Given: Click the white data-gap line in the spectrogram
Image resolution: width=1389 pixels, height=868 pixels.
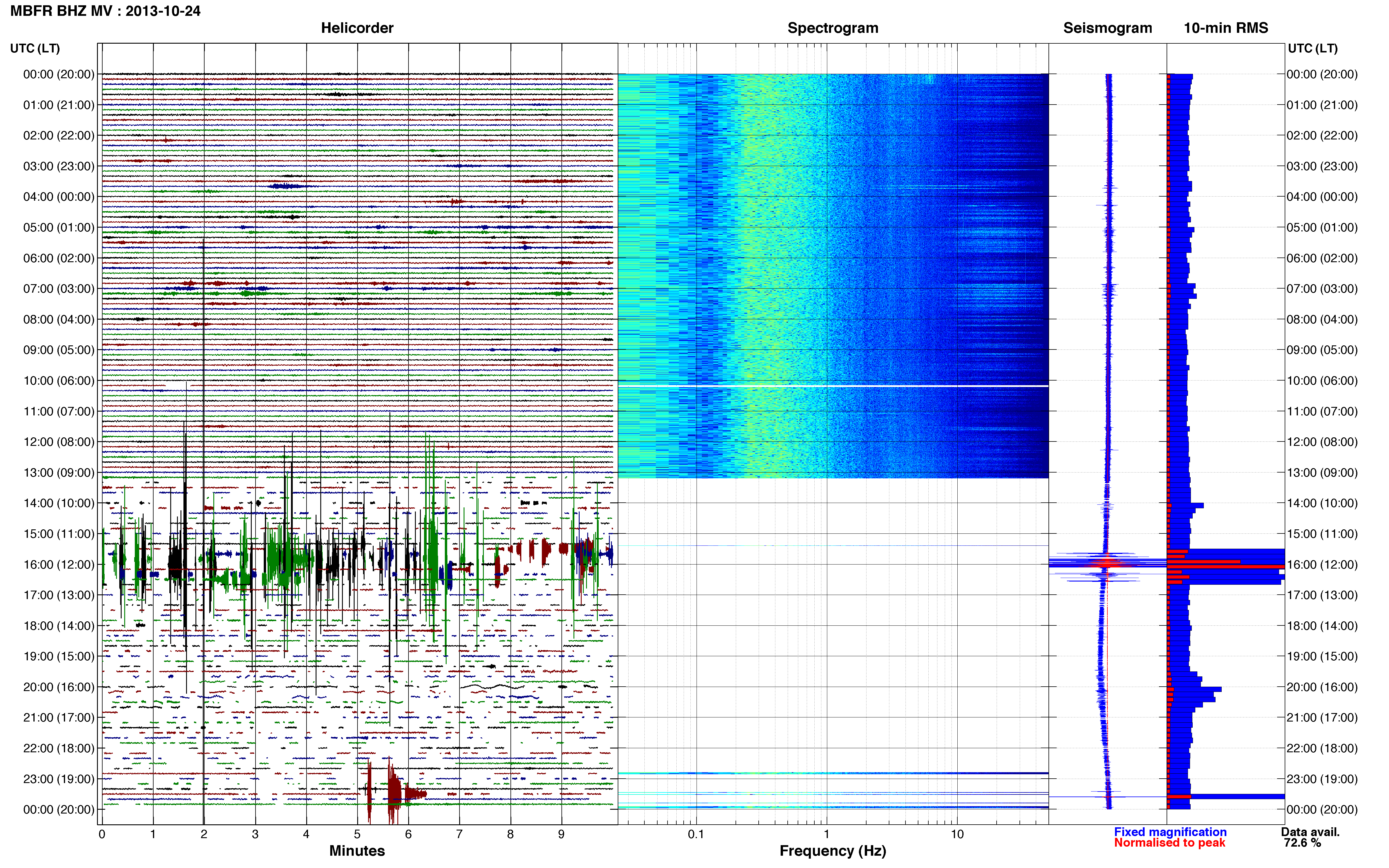Looking at the screenshot, I should click(833, 386).
